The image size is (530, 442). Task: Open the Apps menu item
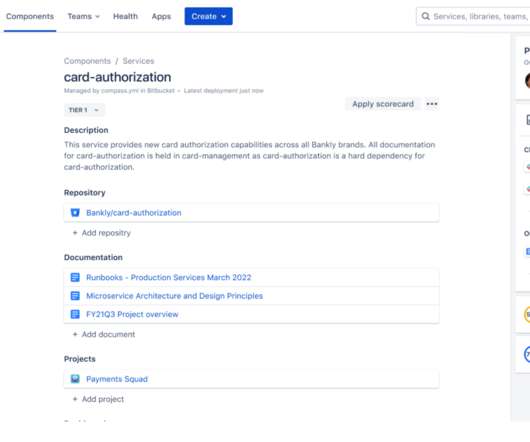coord(161,16)
